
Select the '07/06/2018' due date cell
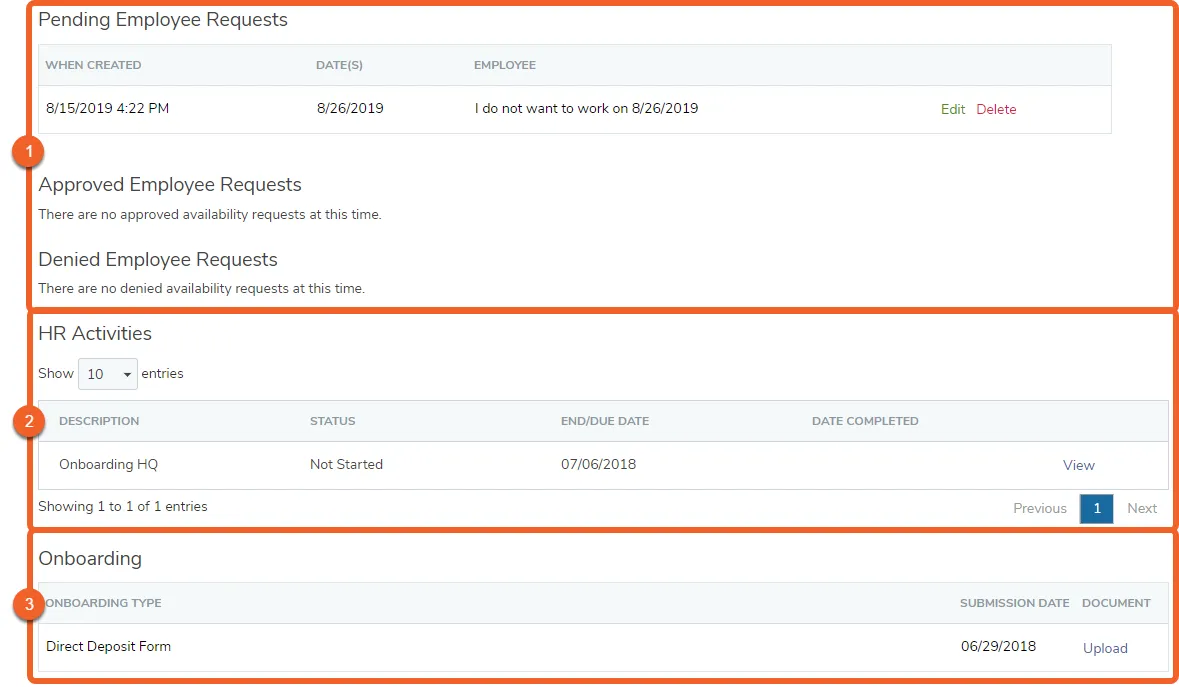599,465
